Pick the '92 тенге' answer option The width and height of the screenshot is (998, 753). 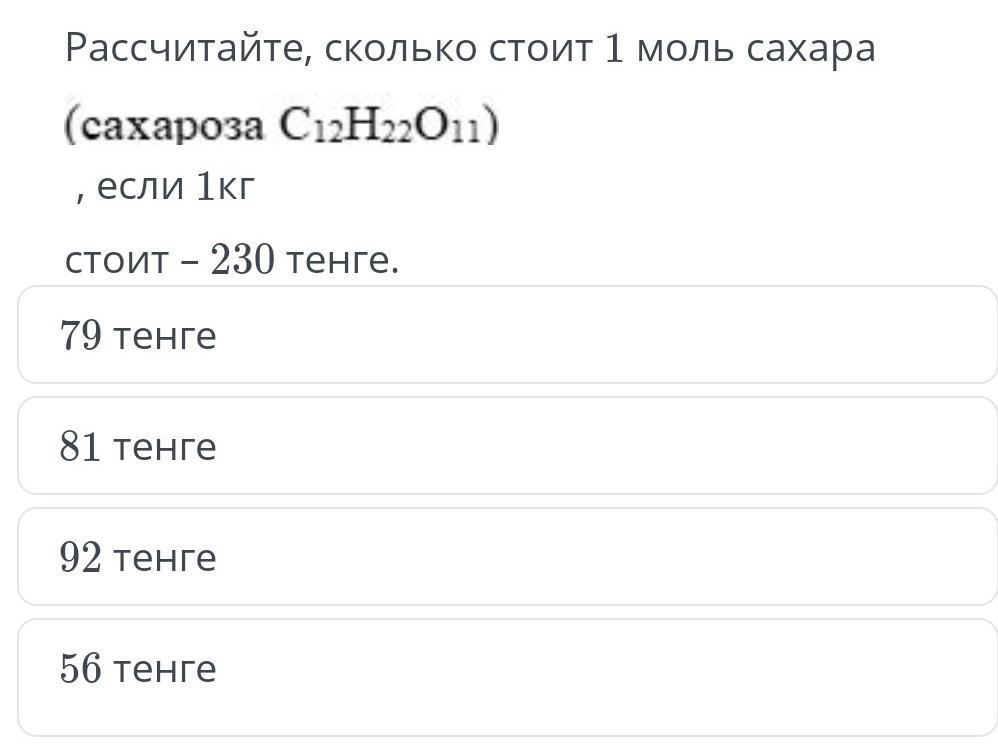(x=507, y=556)
